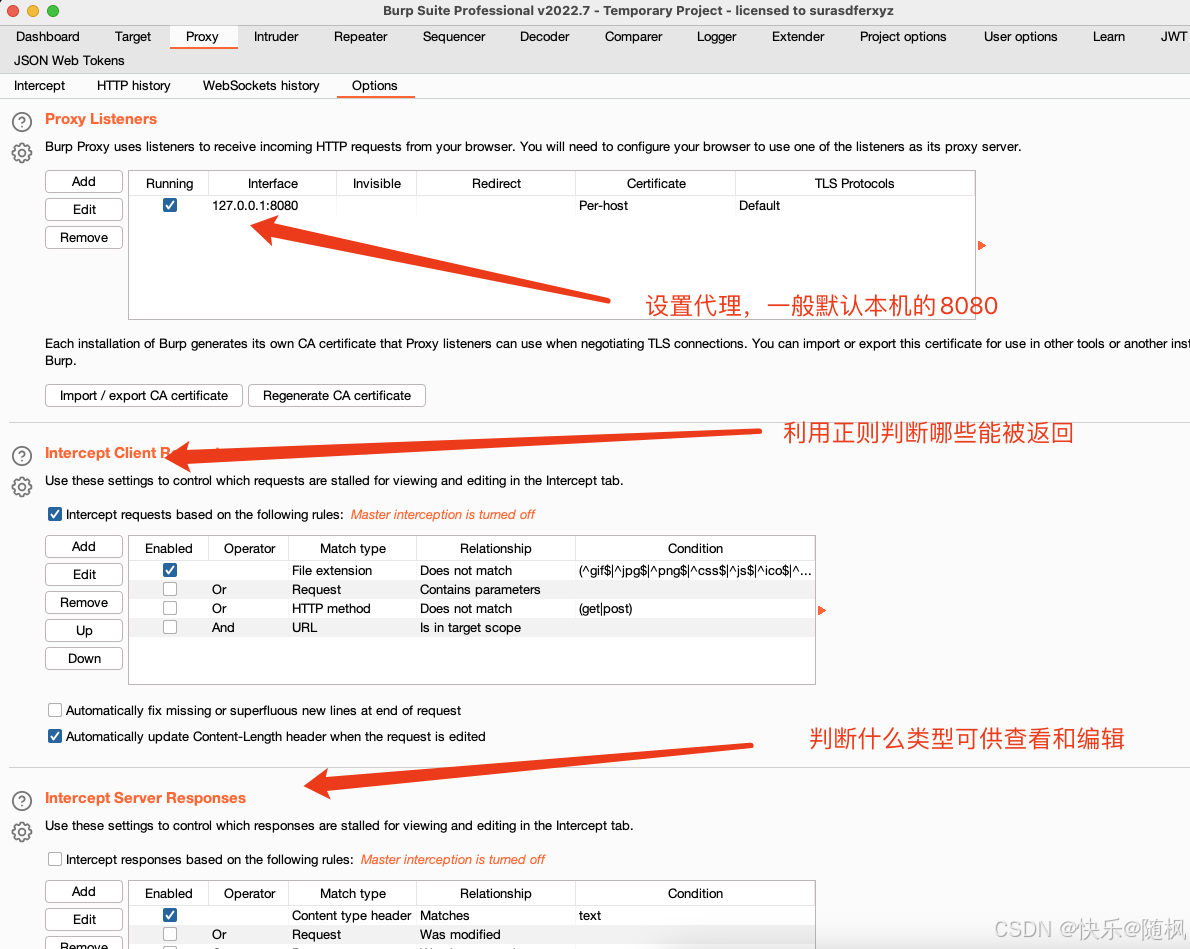1190x949 pixels.
Task: Open the Project options tab
Action: pyautogui.click(x=903, y=36)
